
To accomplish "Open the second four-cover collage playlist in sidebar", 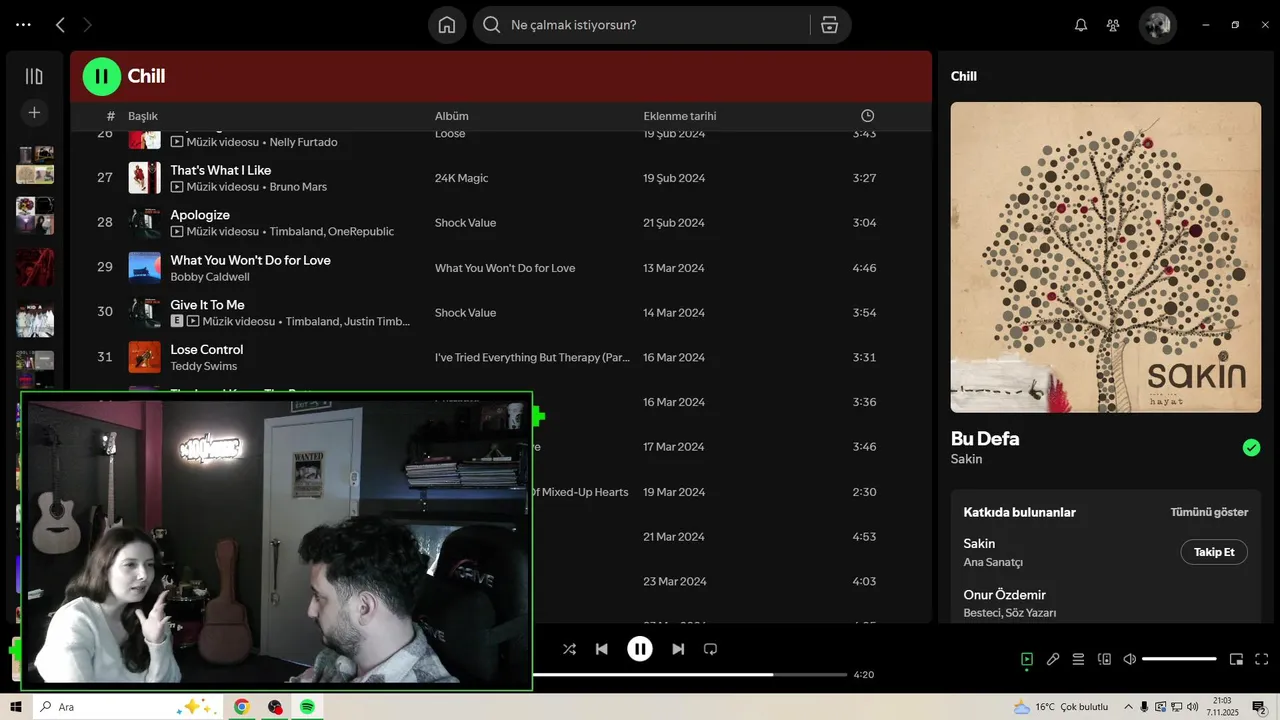I will coord(35,216).
